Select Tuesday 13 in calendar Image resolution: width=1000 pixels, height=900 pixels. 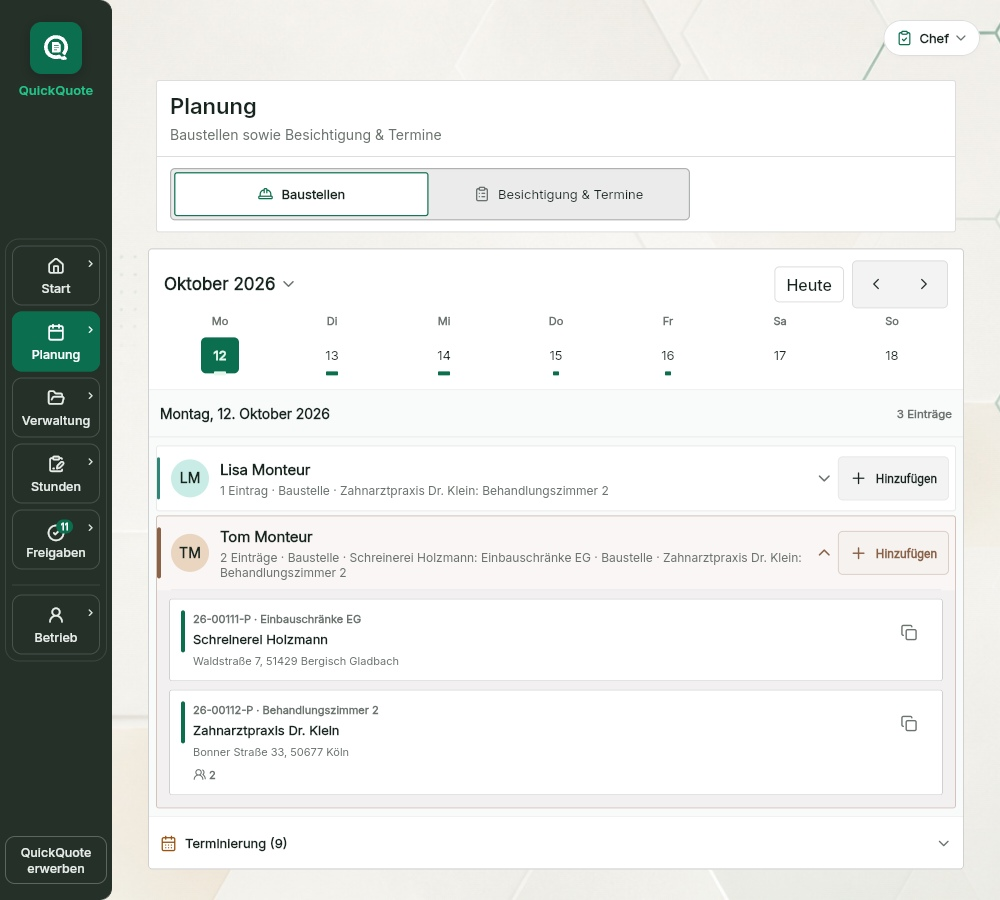click(x=332, y=356)
